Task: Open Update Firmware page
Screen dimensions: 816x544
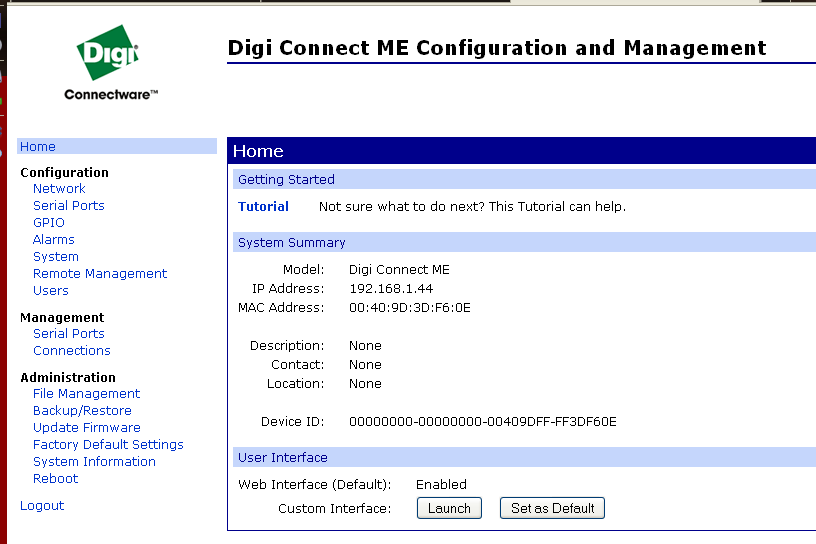Action: tap(87, 428)
